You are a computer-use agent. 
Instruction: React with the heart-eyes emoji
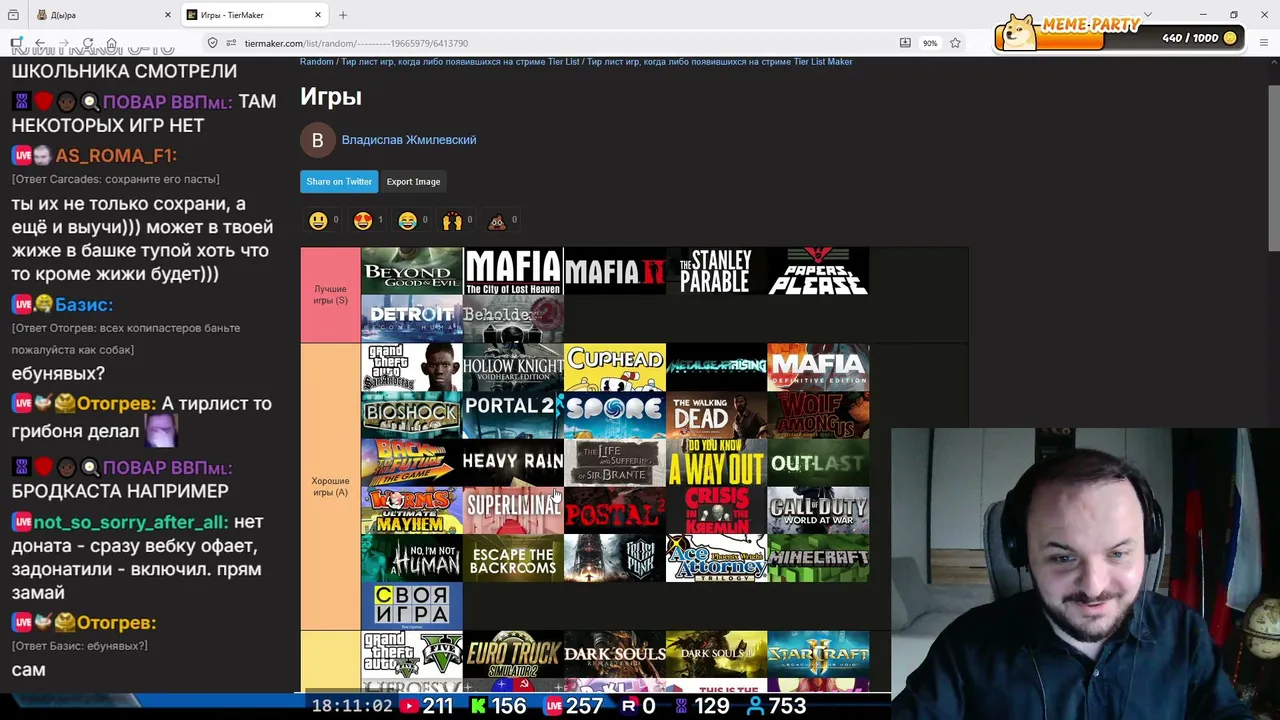[363, 221]
